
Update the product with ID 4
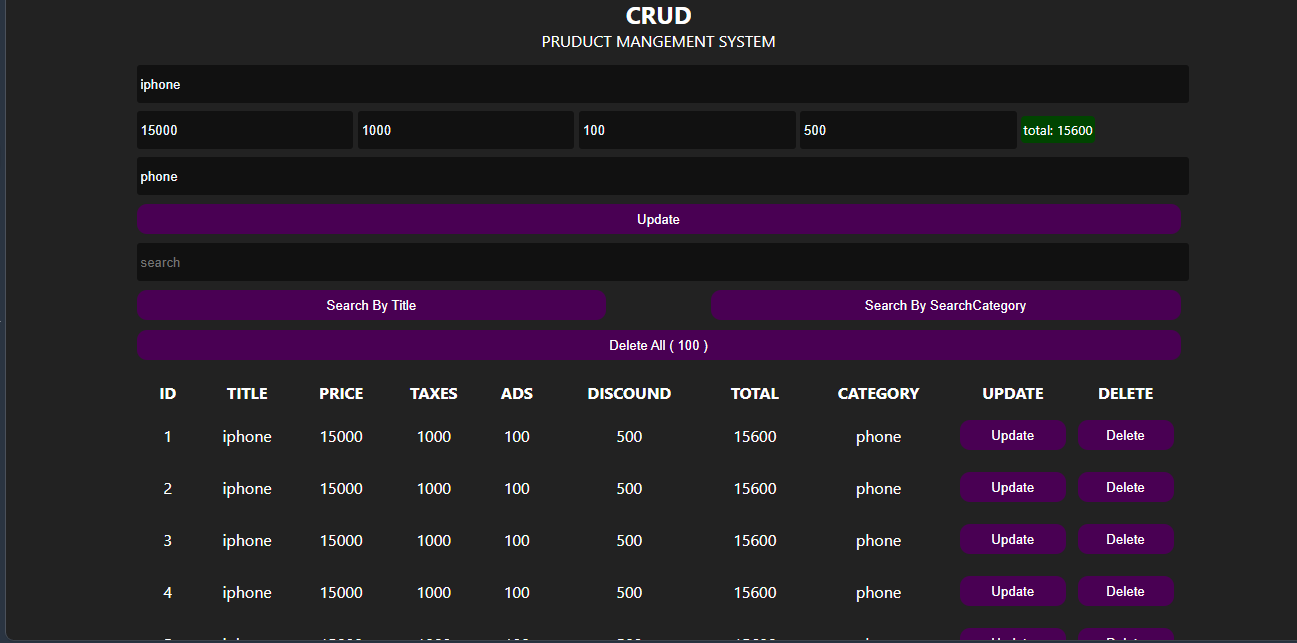pyautogui.click(x=1012, y=591)
